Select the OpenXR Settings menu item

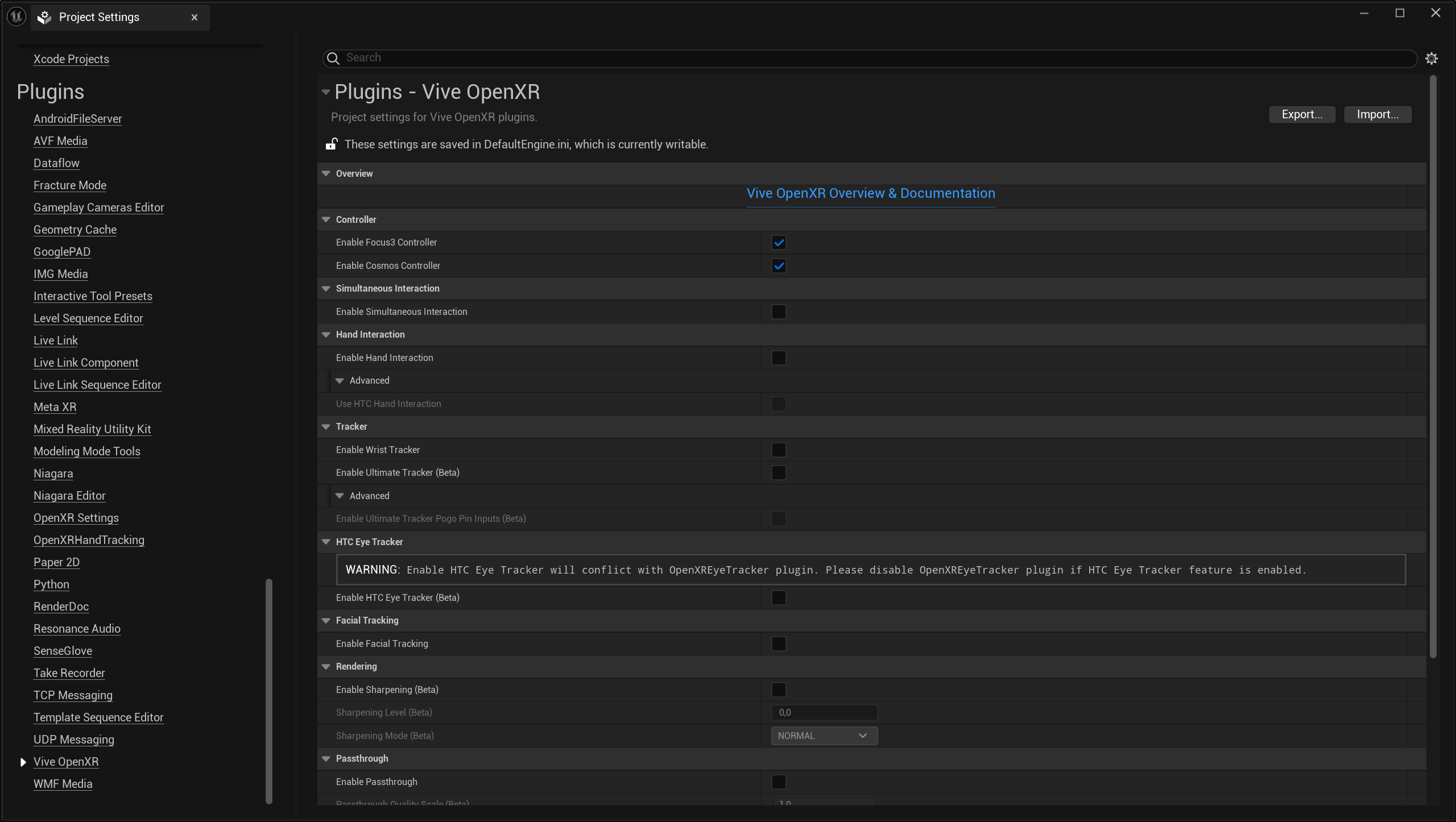(76, 517)
